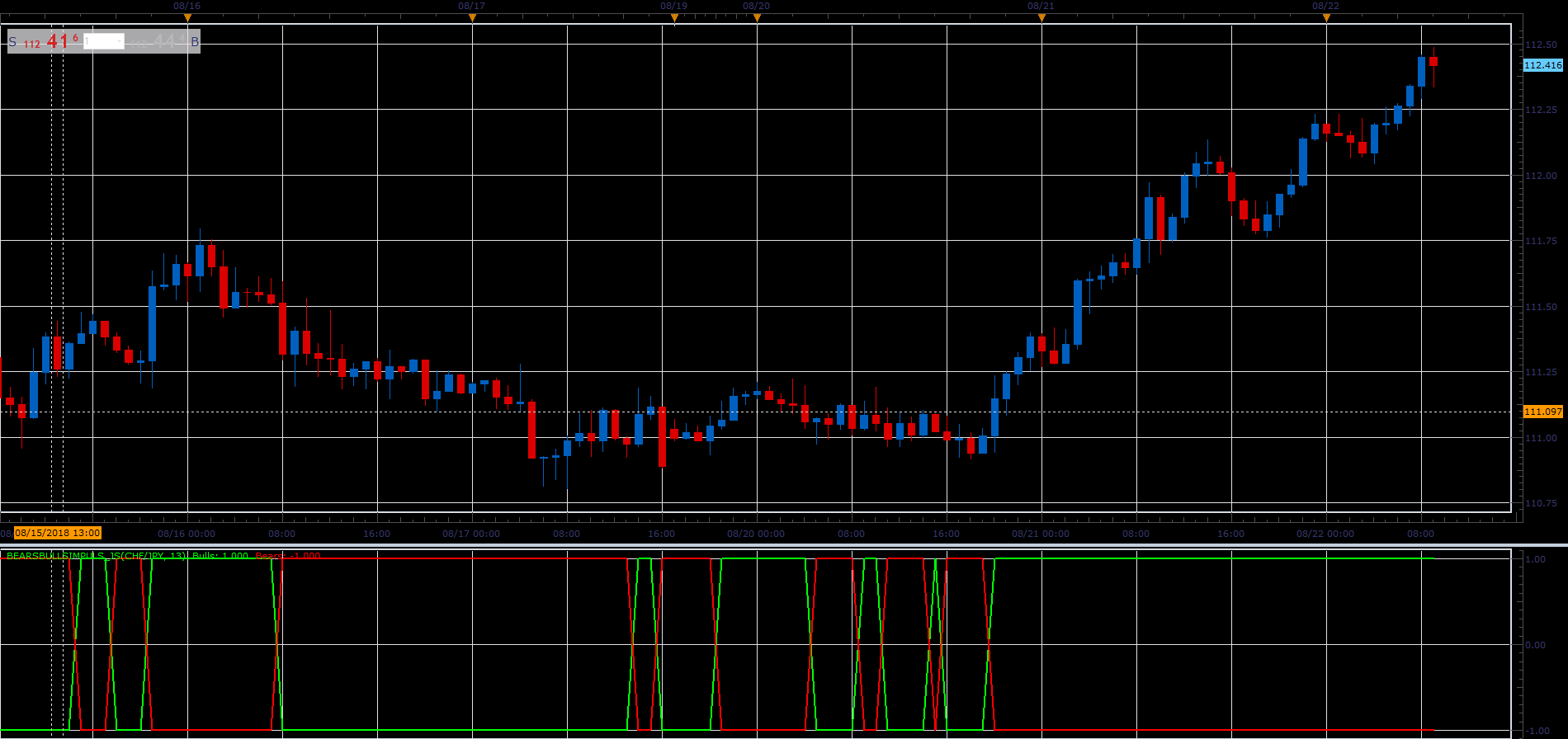Click the 111.50 price axis label
1568x739 pixels.
(1541, 307)
